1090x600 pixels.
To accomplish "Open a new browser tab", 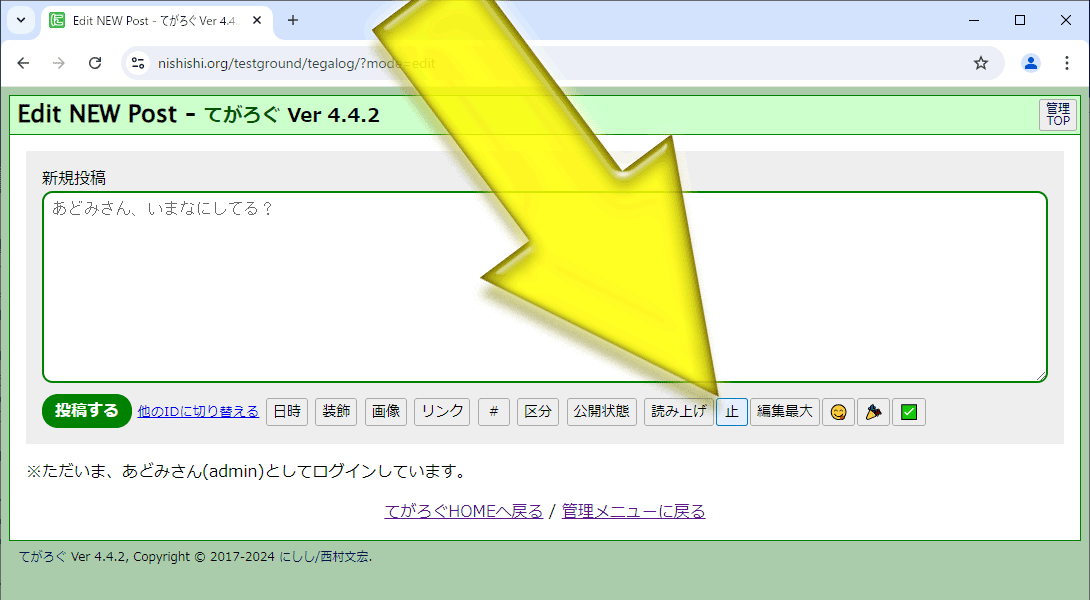I will (293, 20).
